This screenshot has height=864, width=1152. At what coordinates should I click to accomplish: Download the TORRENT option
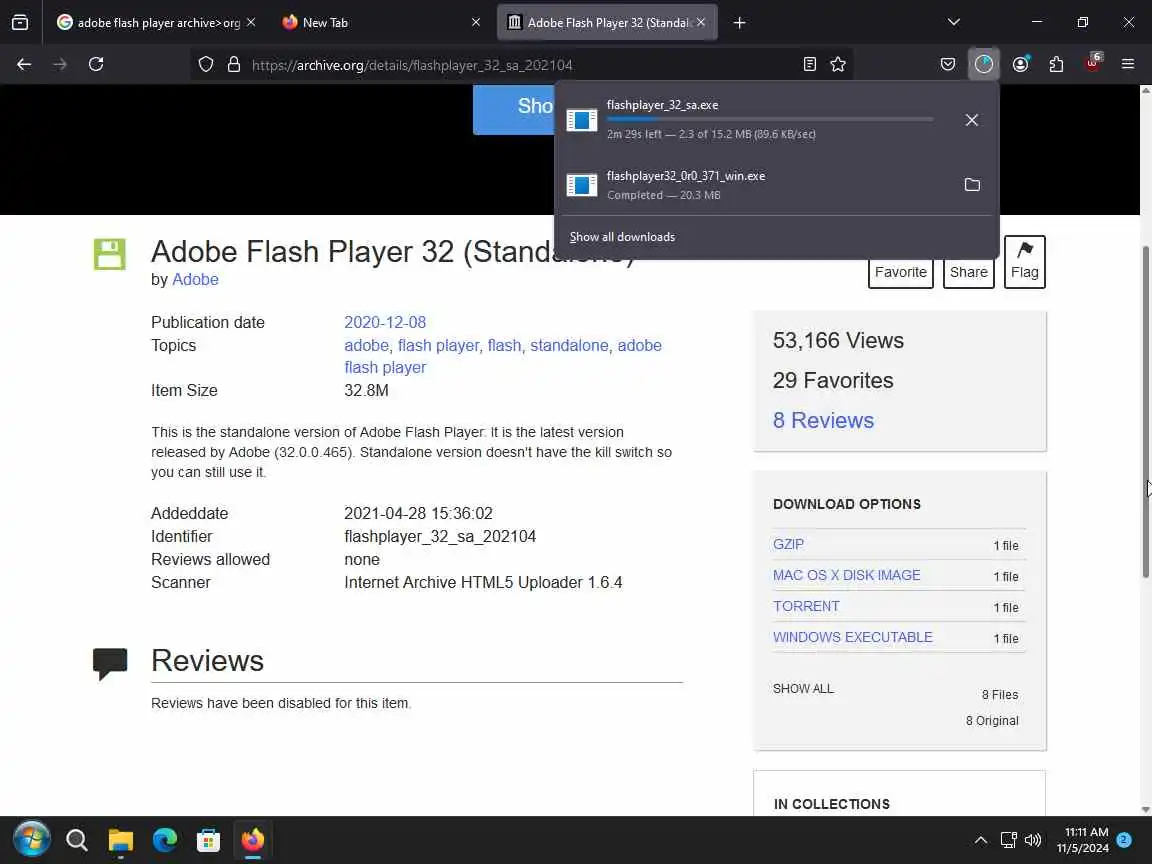(806, 606)
